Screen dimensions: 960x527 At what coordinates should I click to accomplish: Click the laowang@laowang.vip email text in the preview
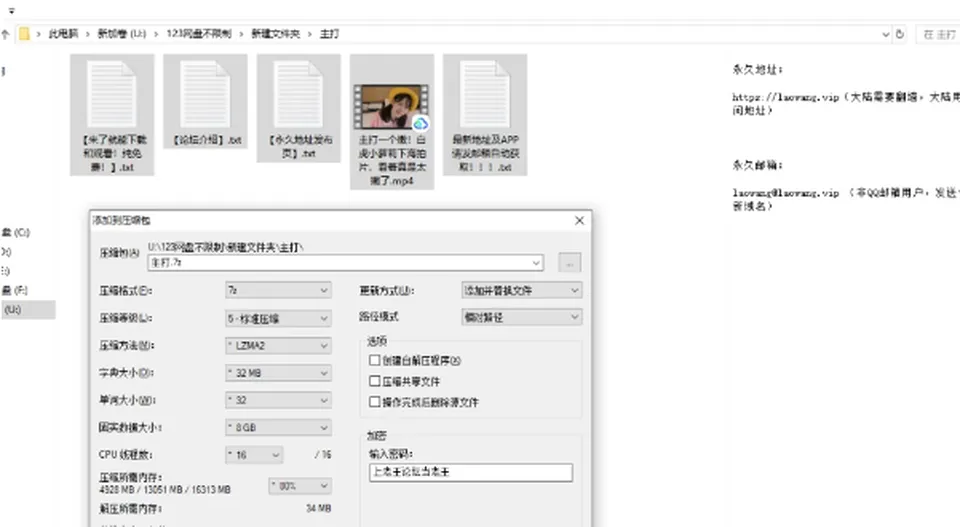pos(786,193)
